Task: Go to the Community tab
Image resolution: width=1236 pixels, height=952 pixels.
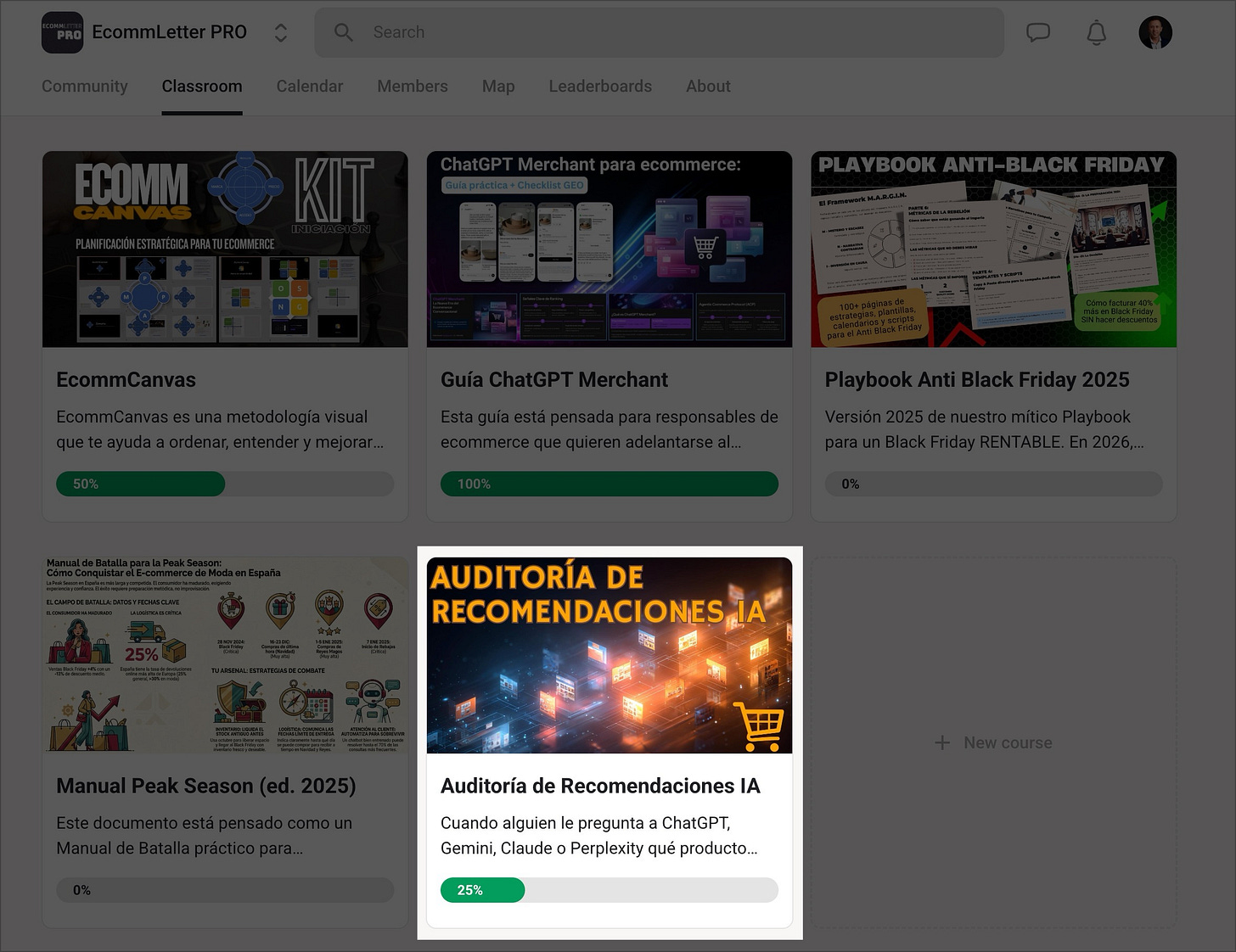Action: coord(85,86)
